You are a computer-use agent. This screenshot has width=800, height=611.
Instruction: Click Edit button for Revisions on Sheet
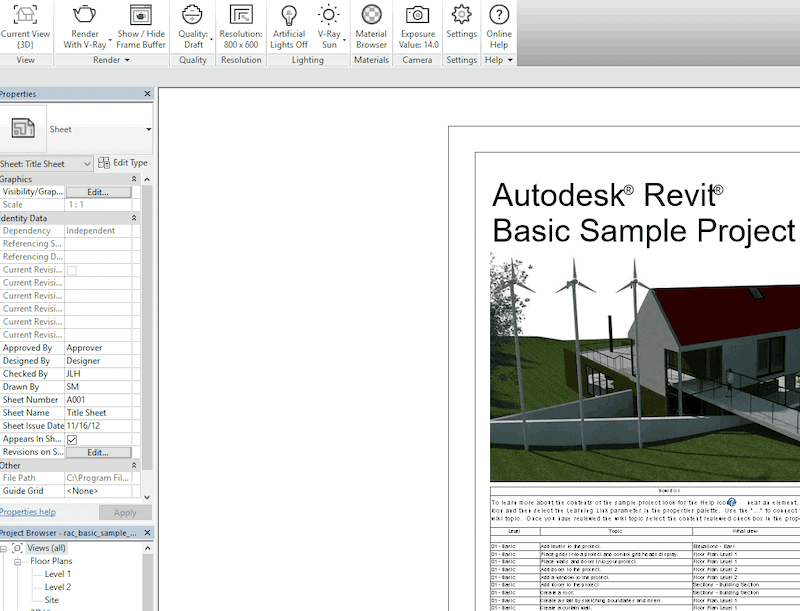click(x=98, y=452)
